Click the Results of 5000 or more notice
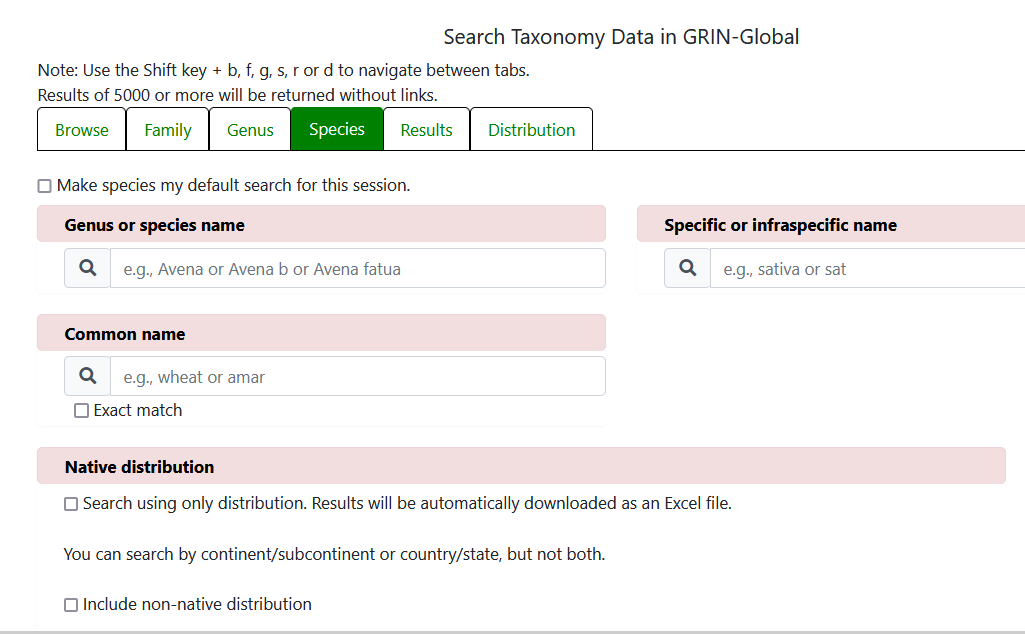 tap(237, 95)
